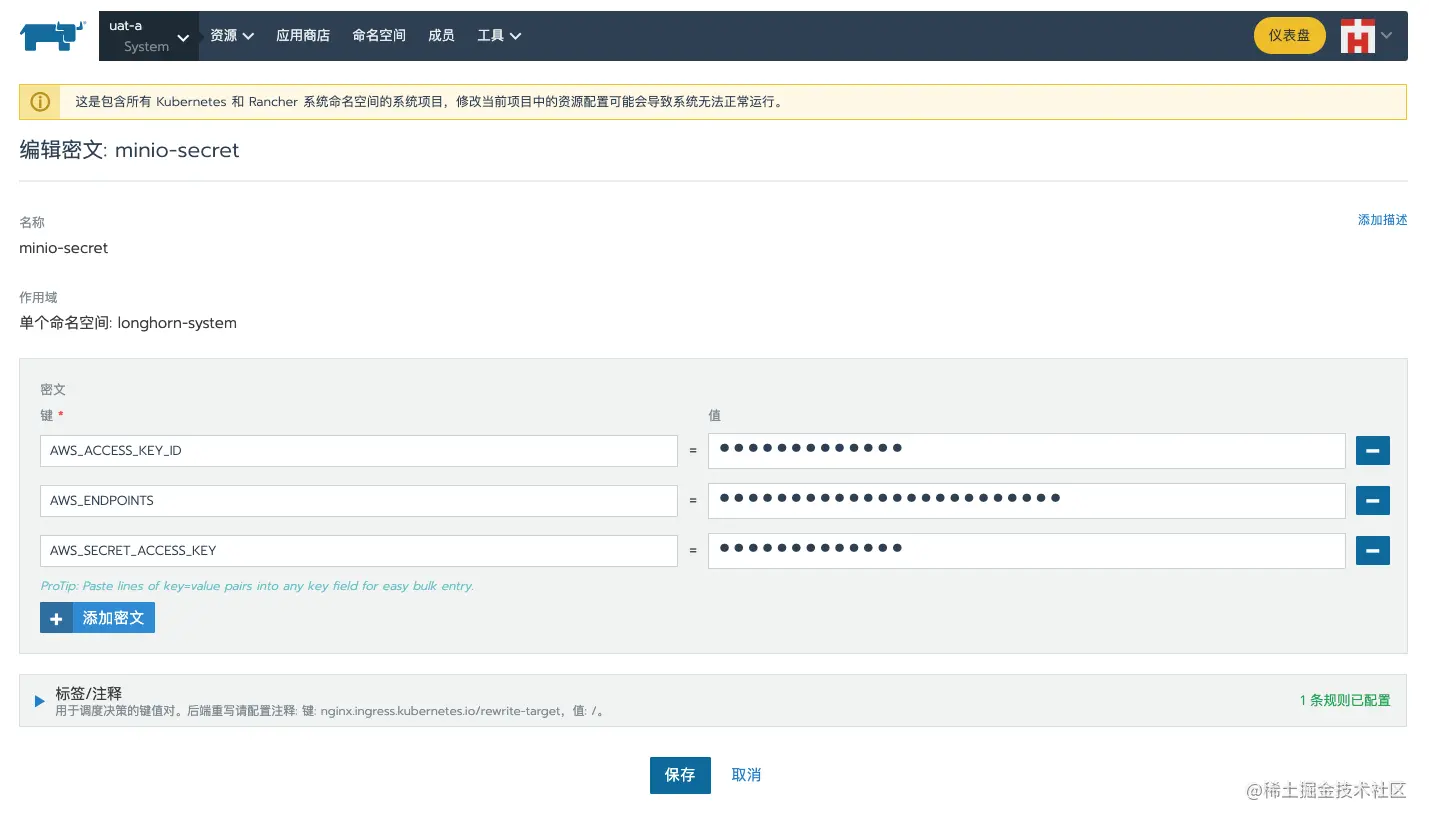1429x823 pixels.
Task: Click the value field for AWS_SECRET_ACCESS_KEY
Action: pos(1026,551)
